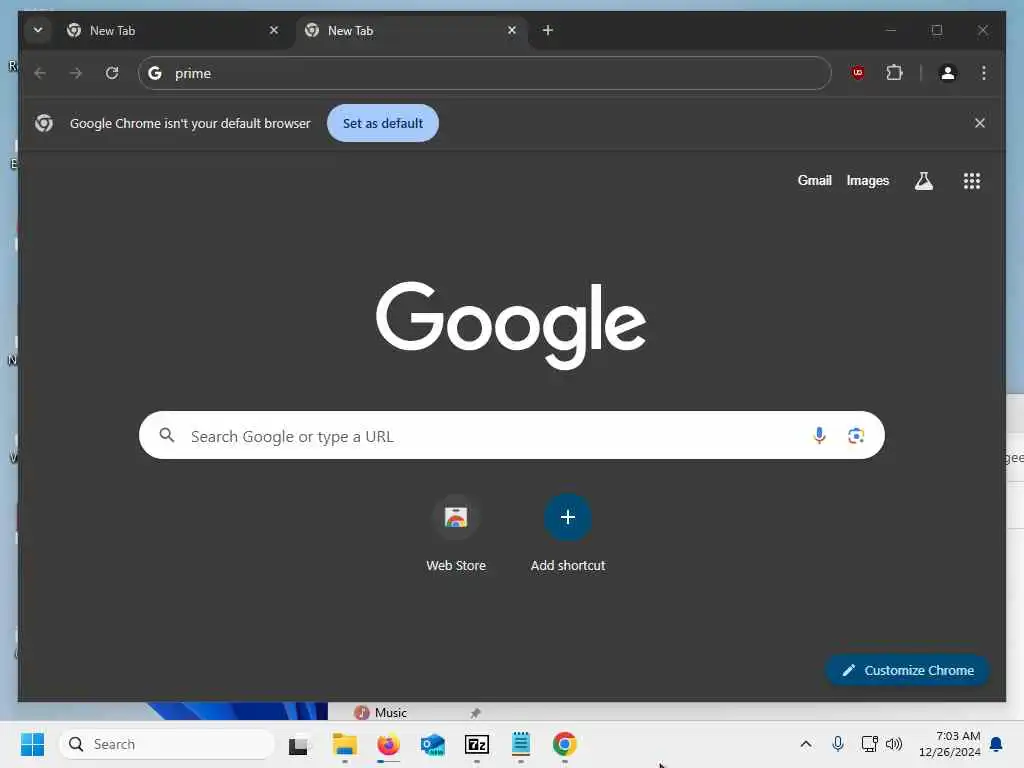This screenshot has width=1024, height=768.
Task: Open the clock showing 7:03 AM
Action: pyautogui.click(x=949, y=744)
